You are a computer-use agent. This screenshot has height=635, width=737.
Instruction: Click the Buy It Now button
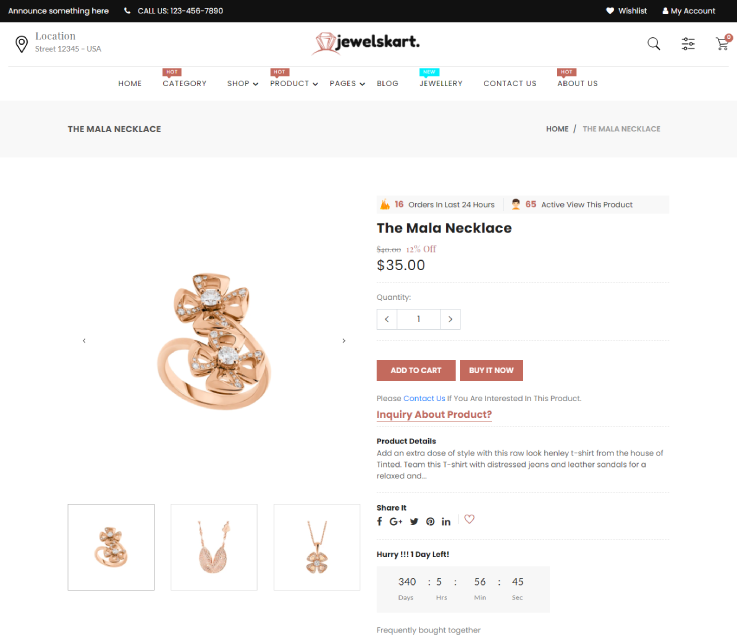pos(491,370)
